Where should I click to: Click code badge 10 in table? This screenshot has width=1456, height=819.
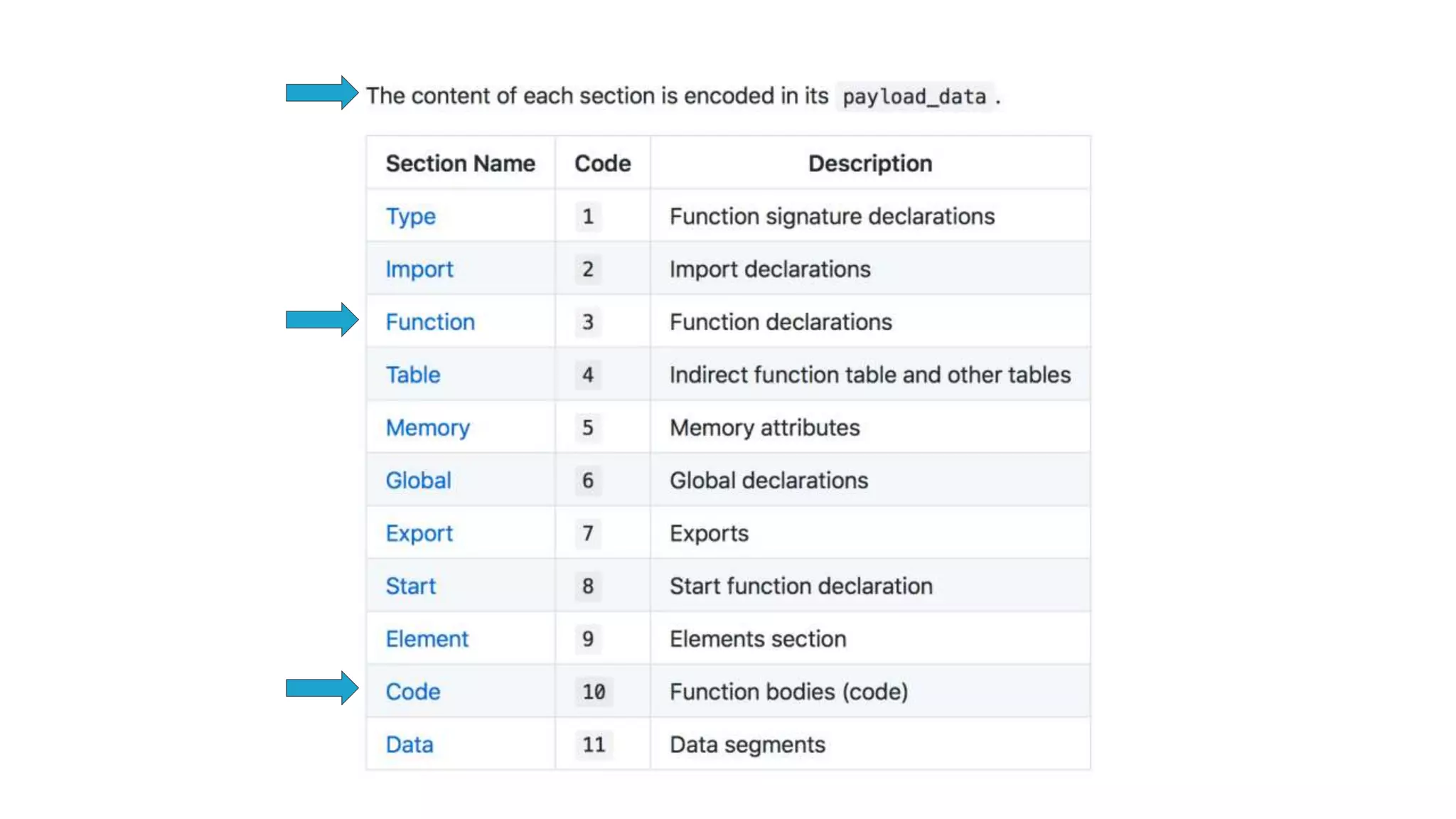click(594, 692)
